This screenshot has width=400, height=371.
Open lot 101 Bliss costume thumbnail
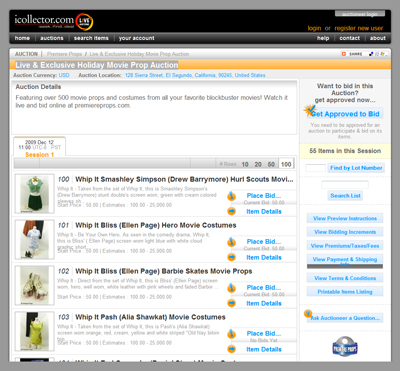[x=35, y=239]
